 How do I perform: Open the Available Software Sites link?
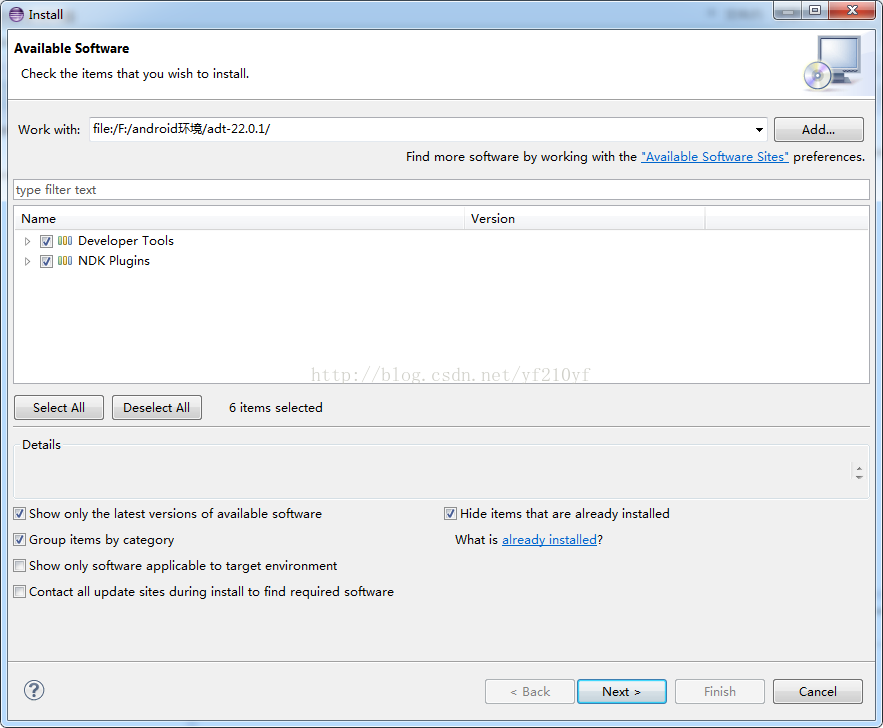tap(715, 157)
